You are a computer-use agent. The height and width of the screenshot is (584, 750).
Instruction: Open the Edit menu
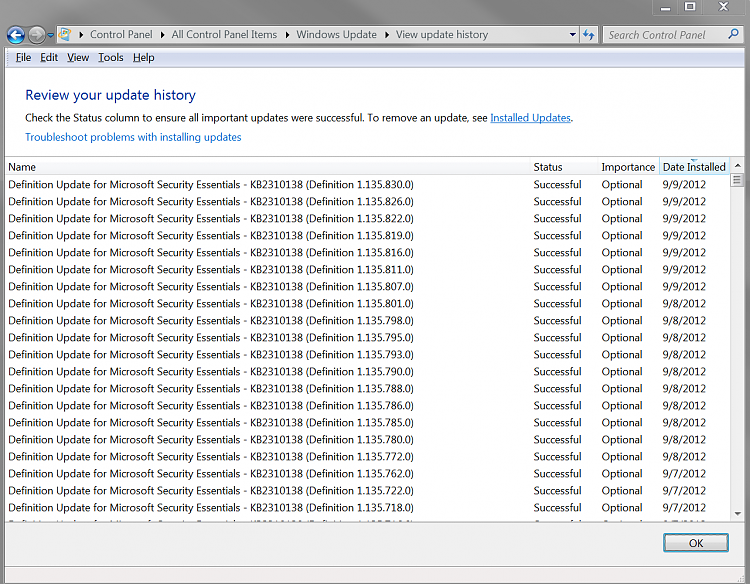(x=49, y=57)
